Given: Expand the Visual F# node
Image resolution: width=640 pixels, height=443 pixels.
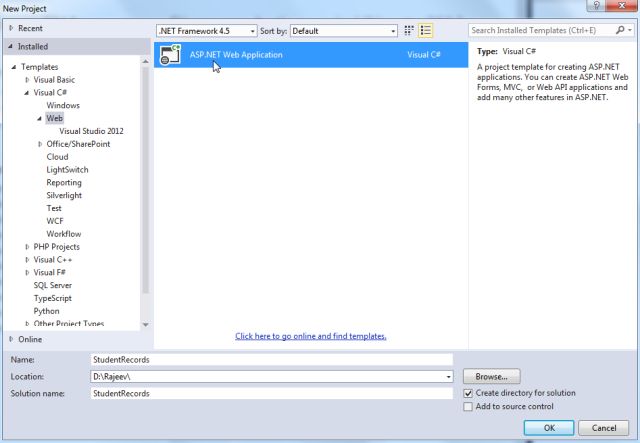Looking at the screenshot, I should tap(27, 272).
